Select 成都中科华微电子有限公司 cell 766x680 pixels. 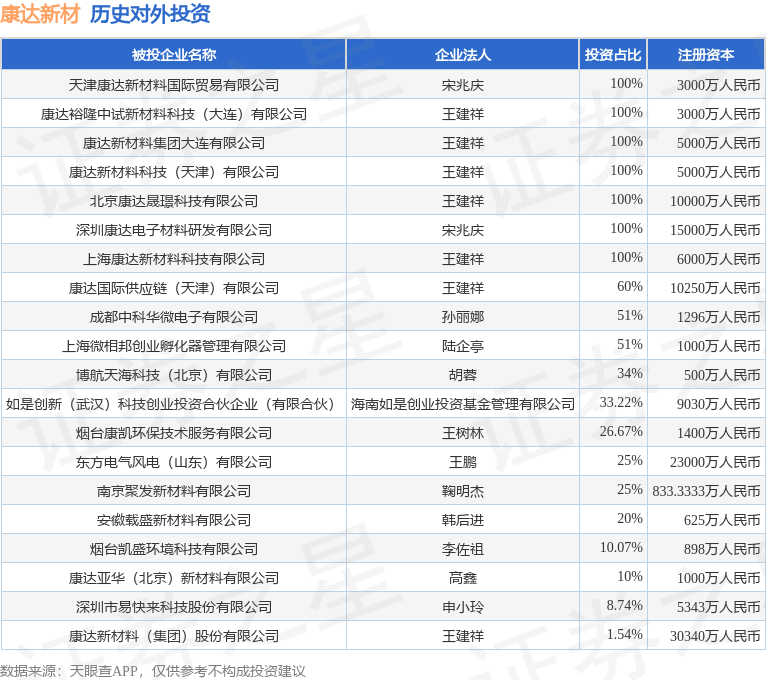point(173,317)
